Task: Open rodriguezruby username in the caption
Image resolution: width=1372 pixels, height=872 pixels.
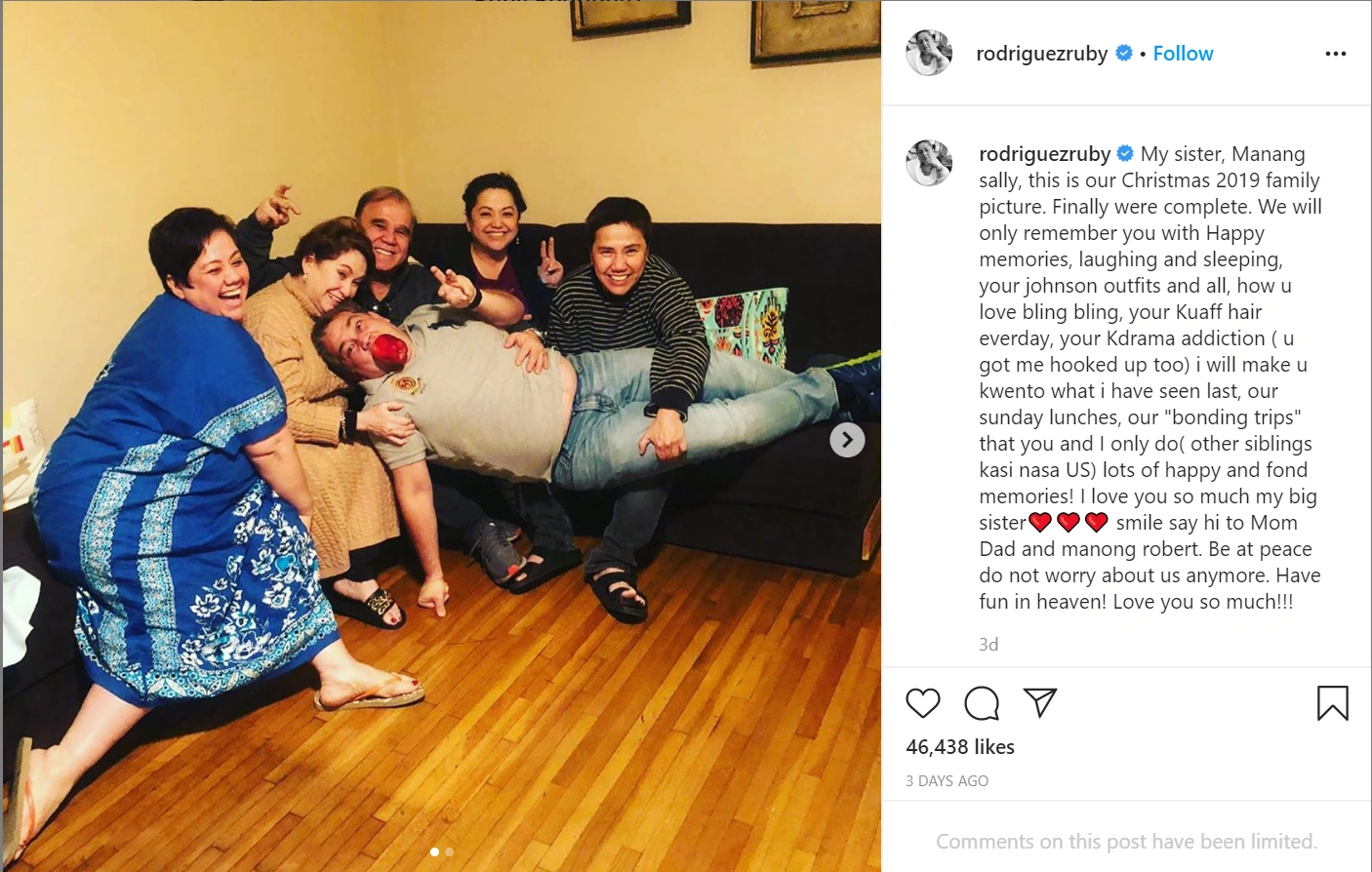Action: 1044,154
